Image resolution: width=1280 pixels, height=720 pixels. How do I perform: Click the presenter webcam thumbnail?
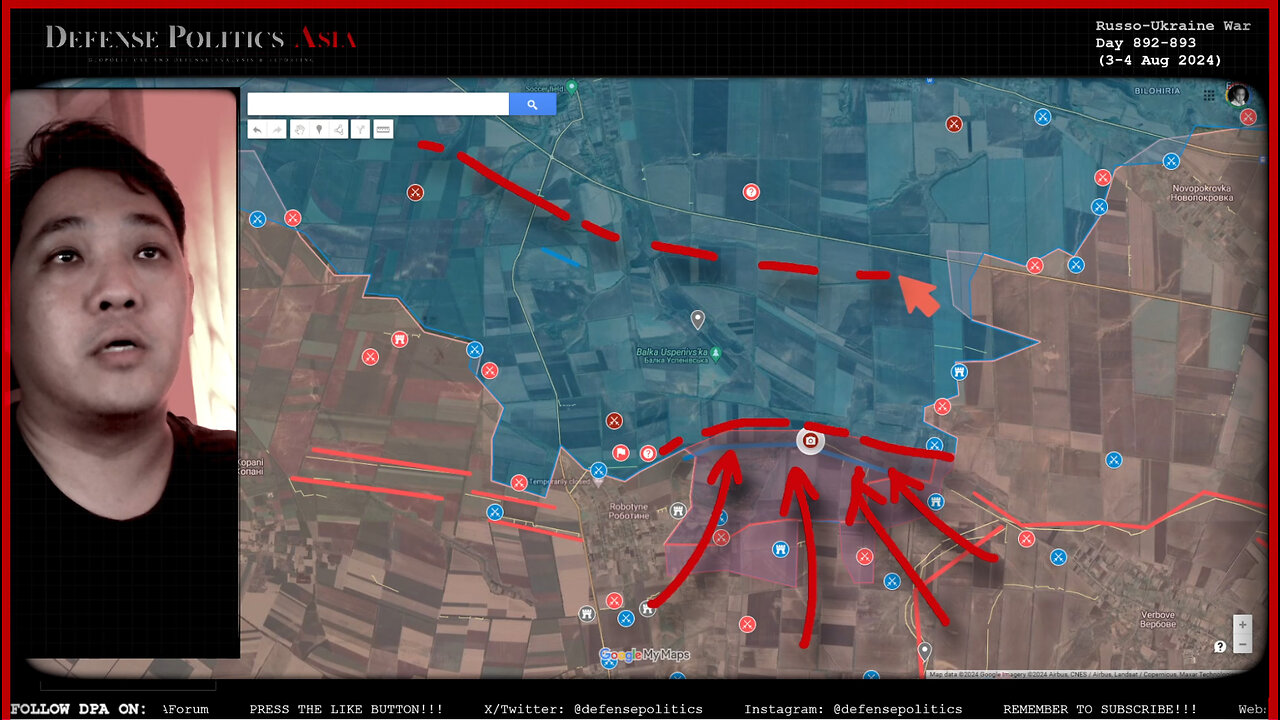[x=124, y=373]
